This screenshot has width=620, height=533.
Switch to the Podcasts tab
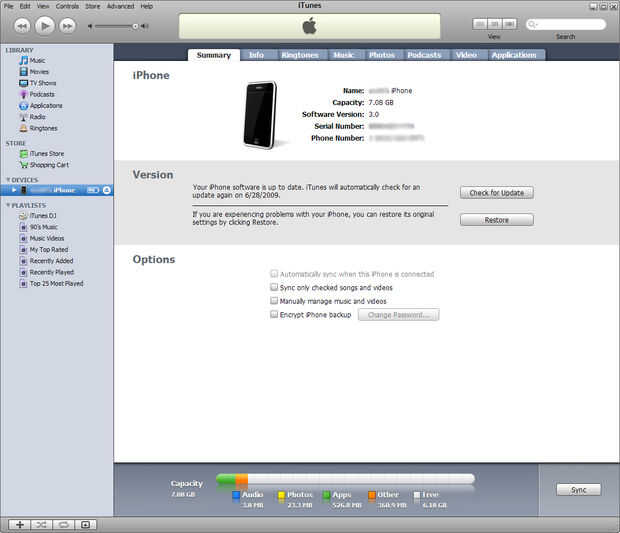(x=424, y=55)
